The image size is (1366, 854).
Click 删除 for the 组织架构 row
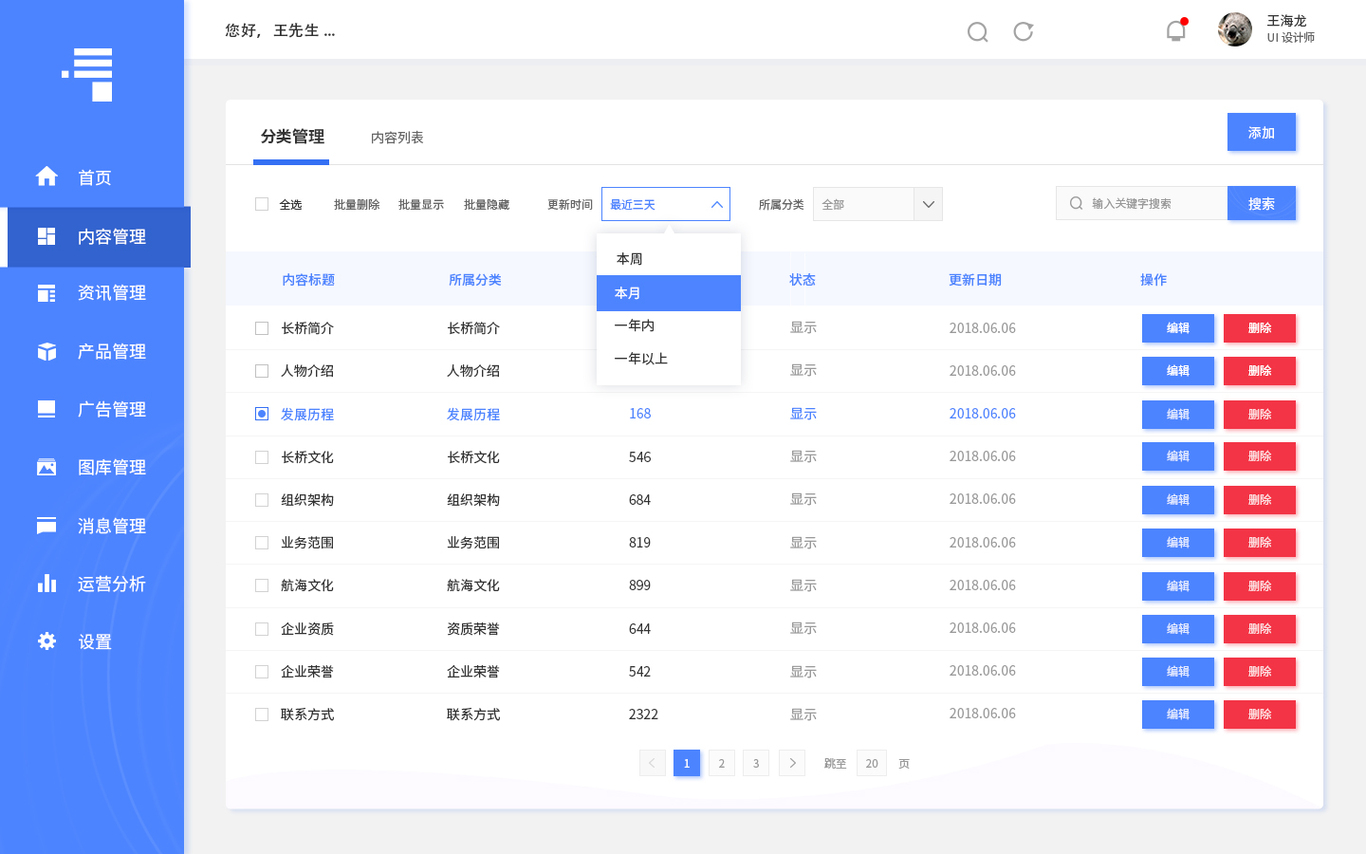tap(1259, 500)
